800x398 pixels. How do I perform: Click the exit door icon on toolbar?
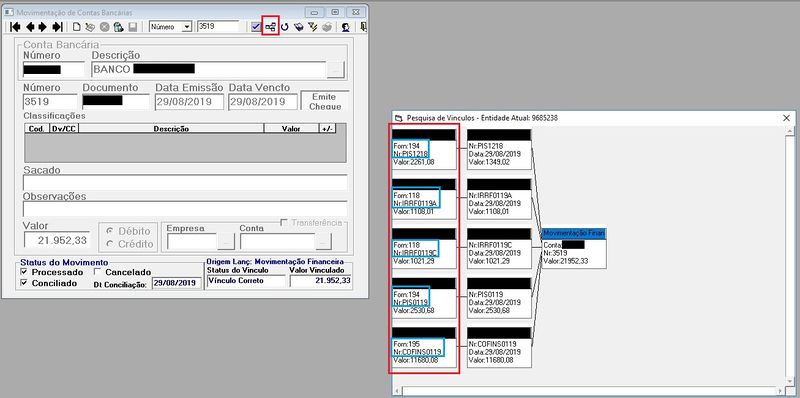363,27
